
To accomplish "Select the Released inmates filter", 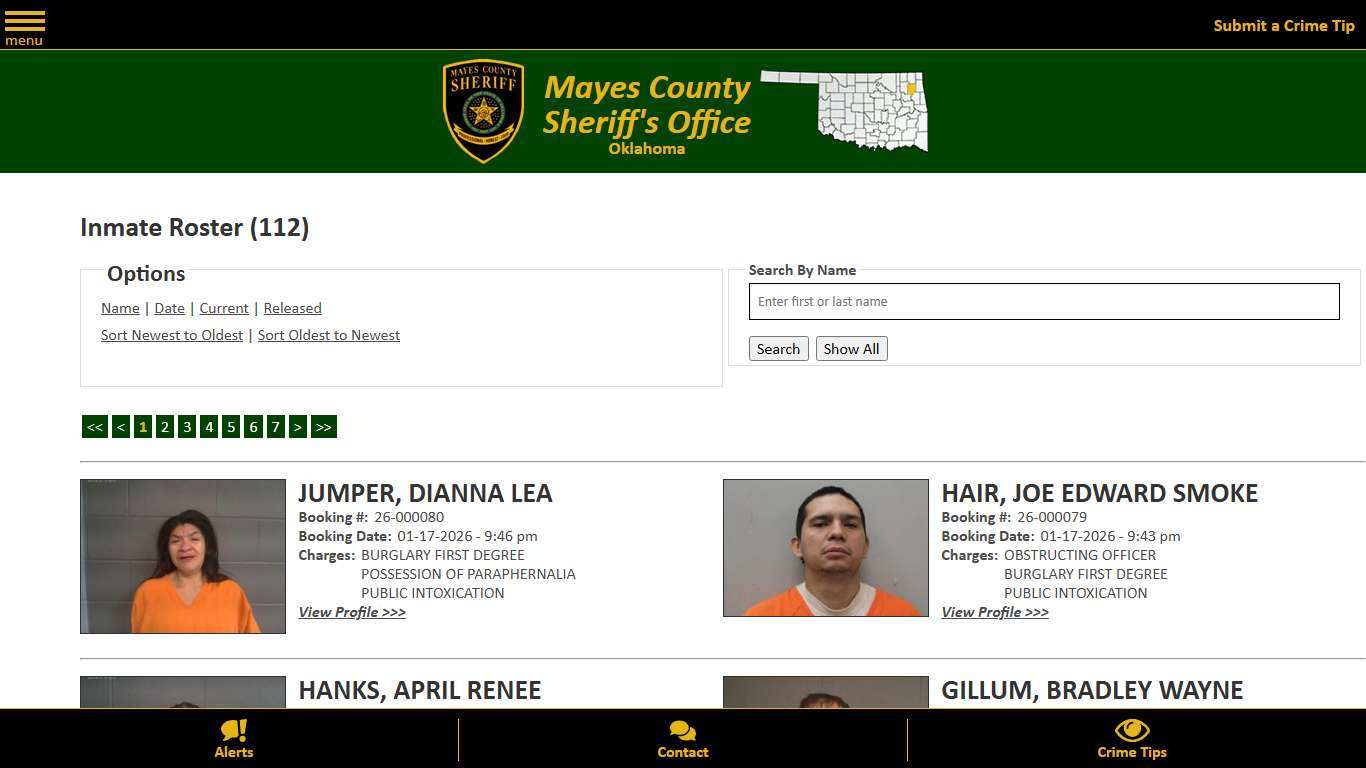I will coord(292,308).
